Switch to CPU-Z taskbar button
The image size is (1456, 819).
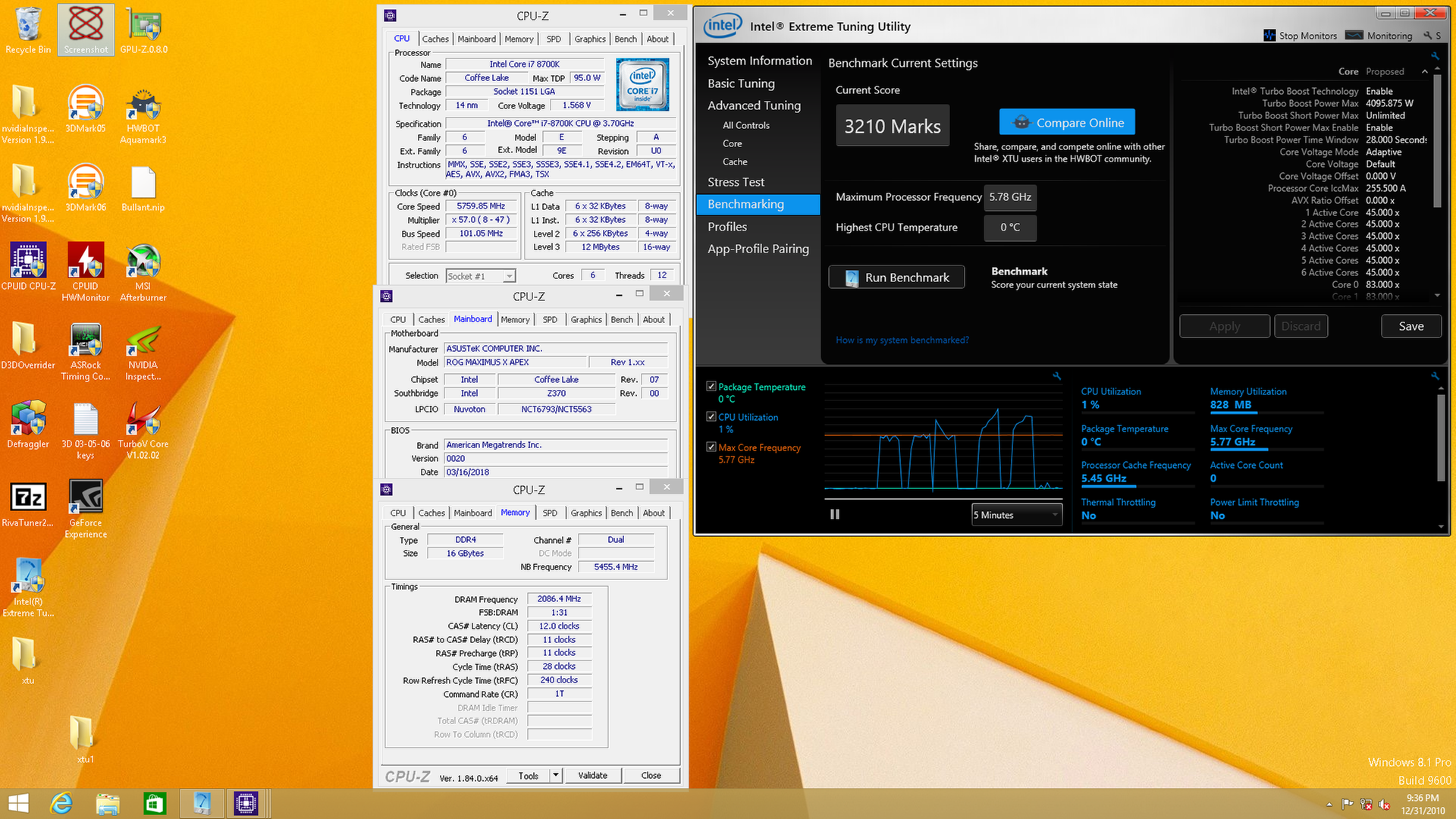246,804
